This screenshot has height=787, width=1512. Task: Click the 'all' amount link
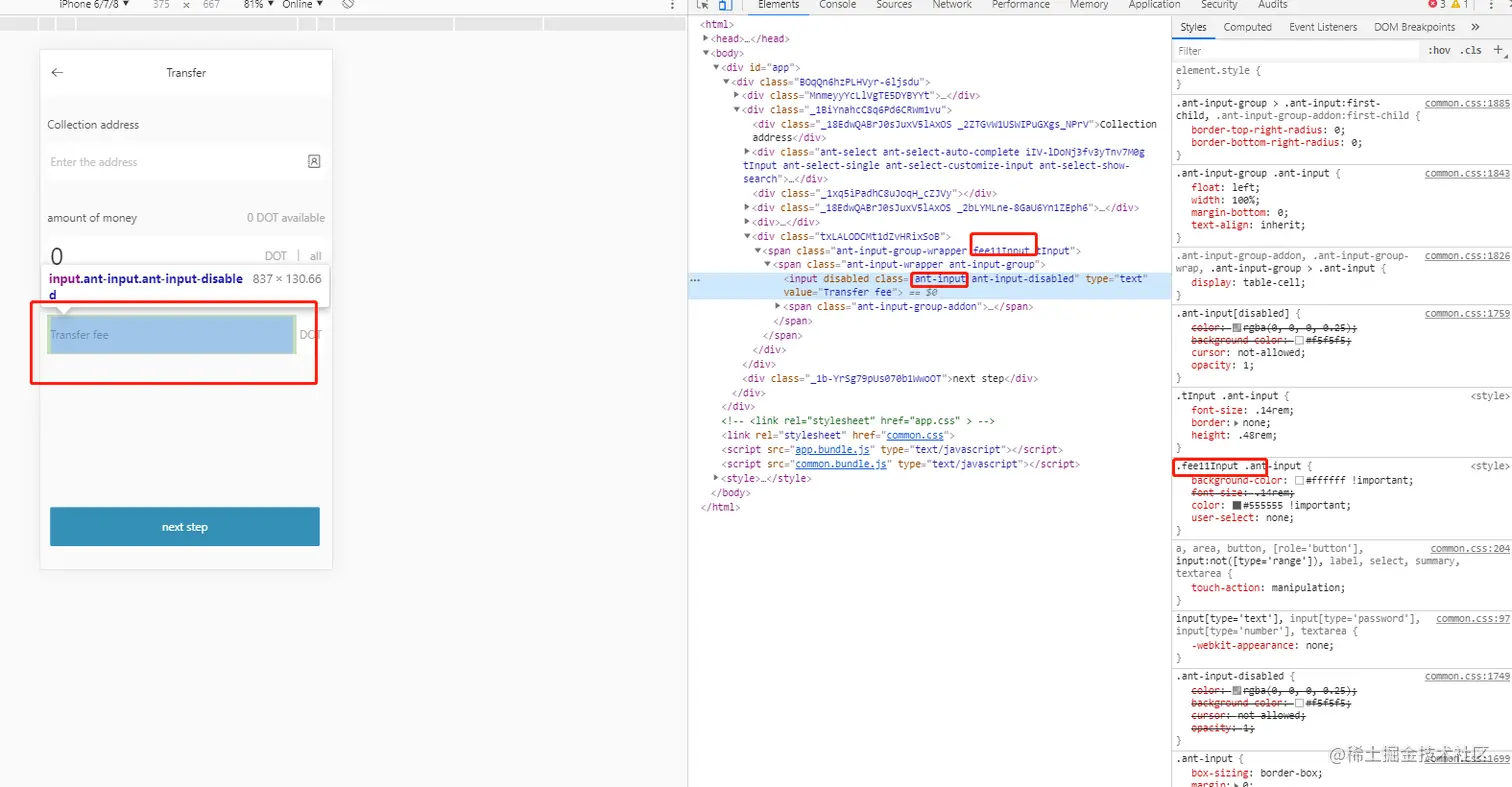pos(315,257)
